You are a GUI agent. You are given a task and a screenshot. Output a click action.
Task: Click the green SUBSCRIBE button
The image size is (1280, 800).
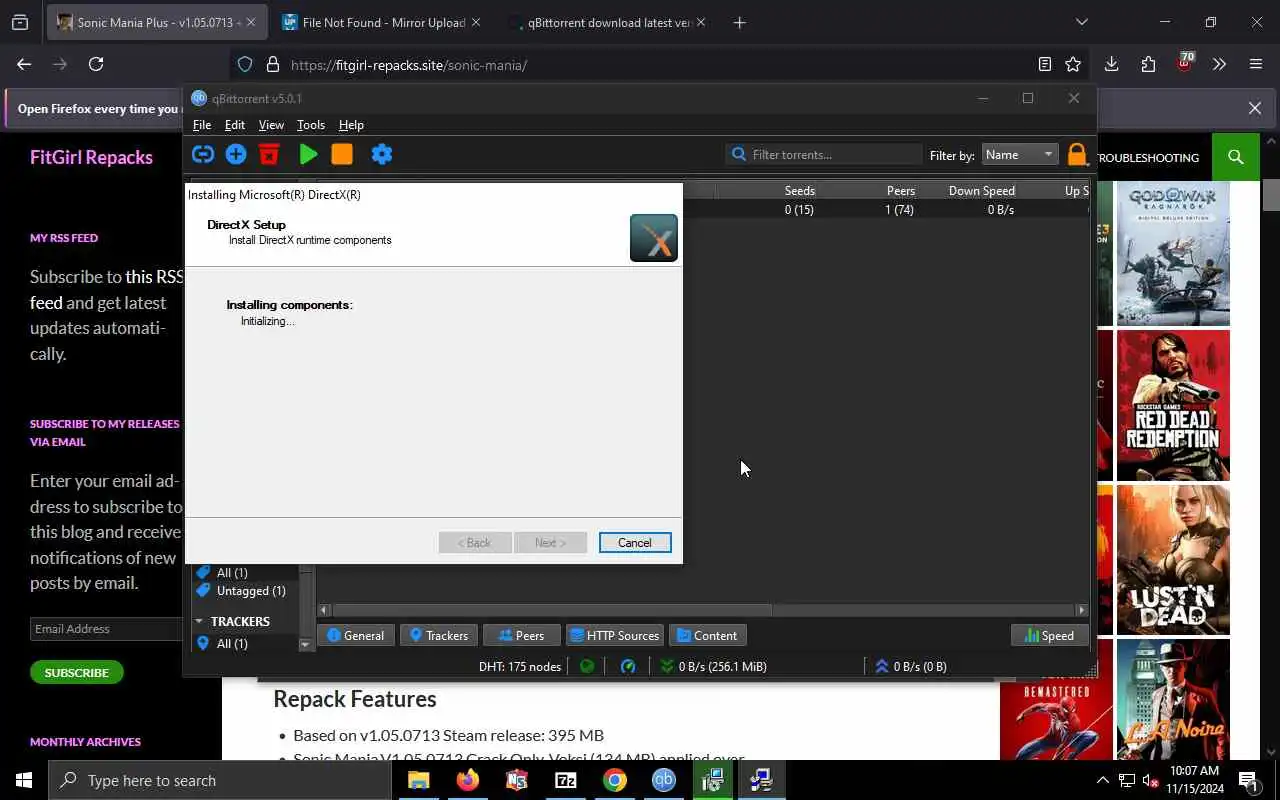click(x=76, y=672)
